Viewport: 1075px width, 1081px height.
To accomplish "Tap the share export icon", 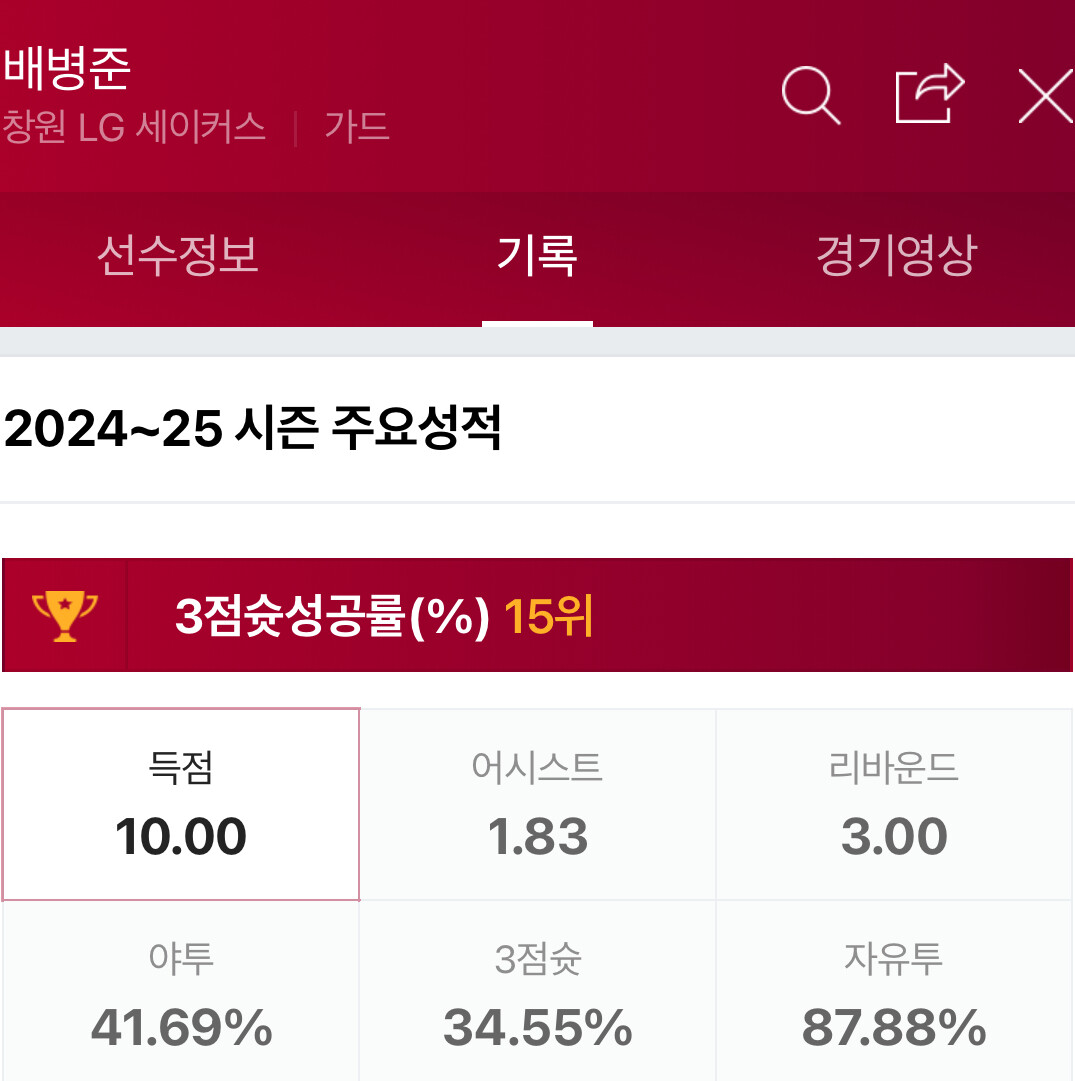I will point(929,95).
